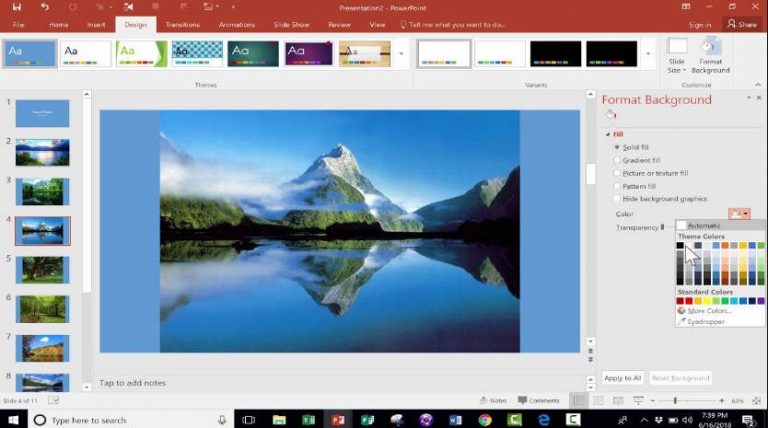This screenshot has width=768, height=428.
Task: Click the Format Background ribbon icon
Action: (710, 55)
